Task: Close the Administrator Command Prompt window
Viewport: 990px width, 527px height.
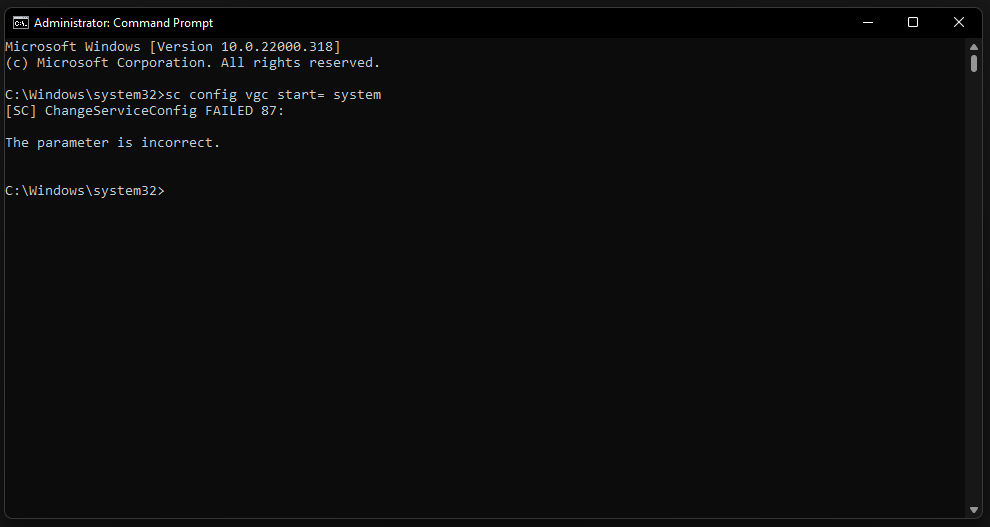Action: pos(959,22)
